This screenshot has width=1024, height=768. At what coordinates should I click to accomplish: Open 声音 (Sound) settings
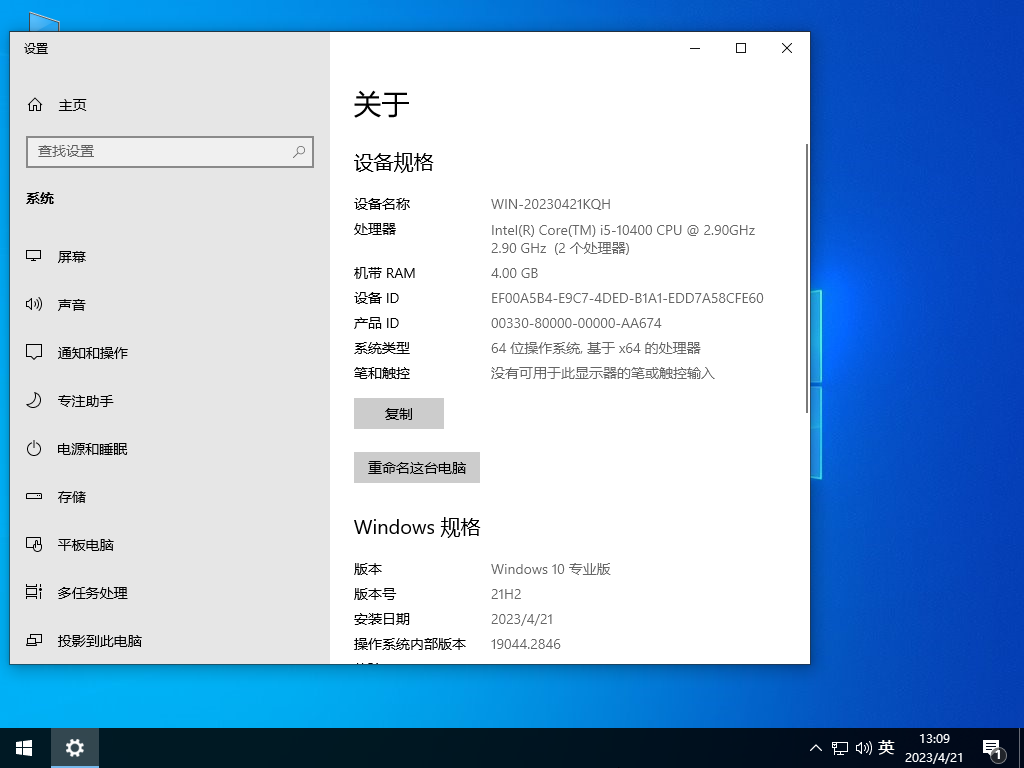(71, 304)
